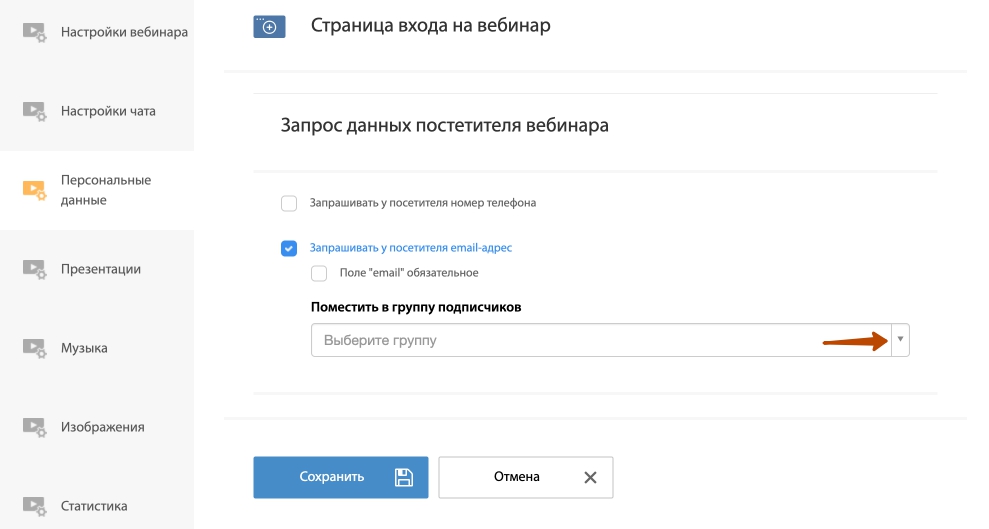This screenshot has width=989, height=529.
Task: Click the orange Персональные данные icon
Action: [x=35, y=190]
